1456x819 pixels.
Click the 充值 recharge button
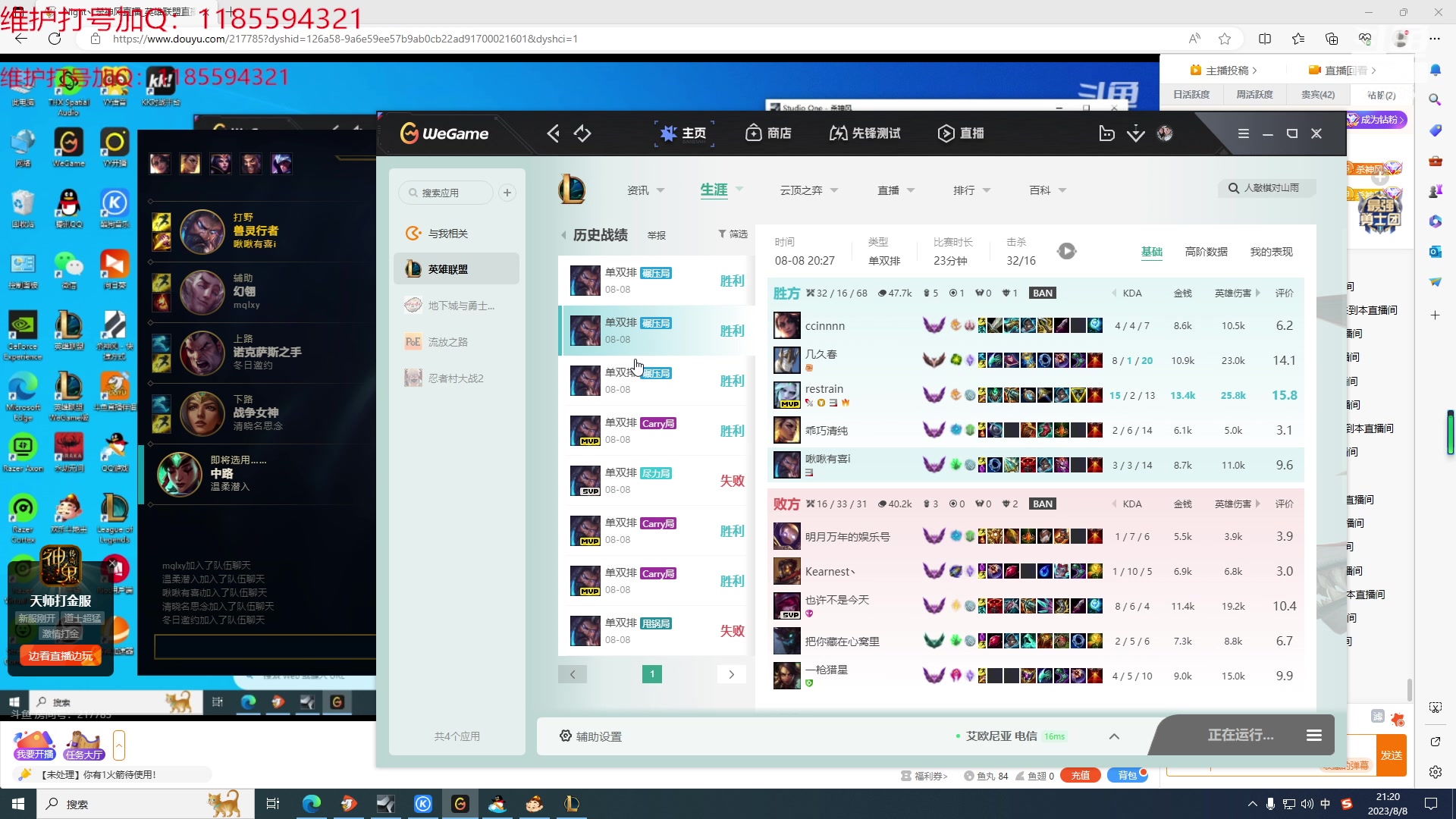click(1081, 775)
